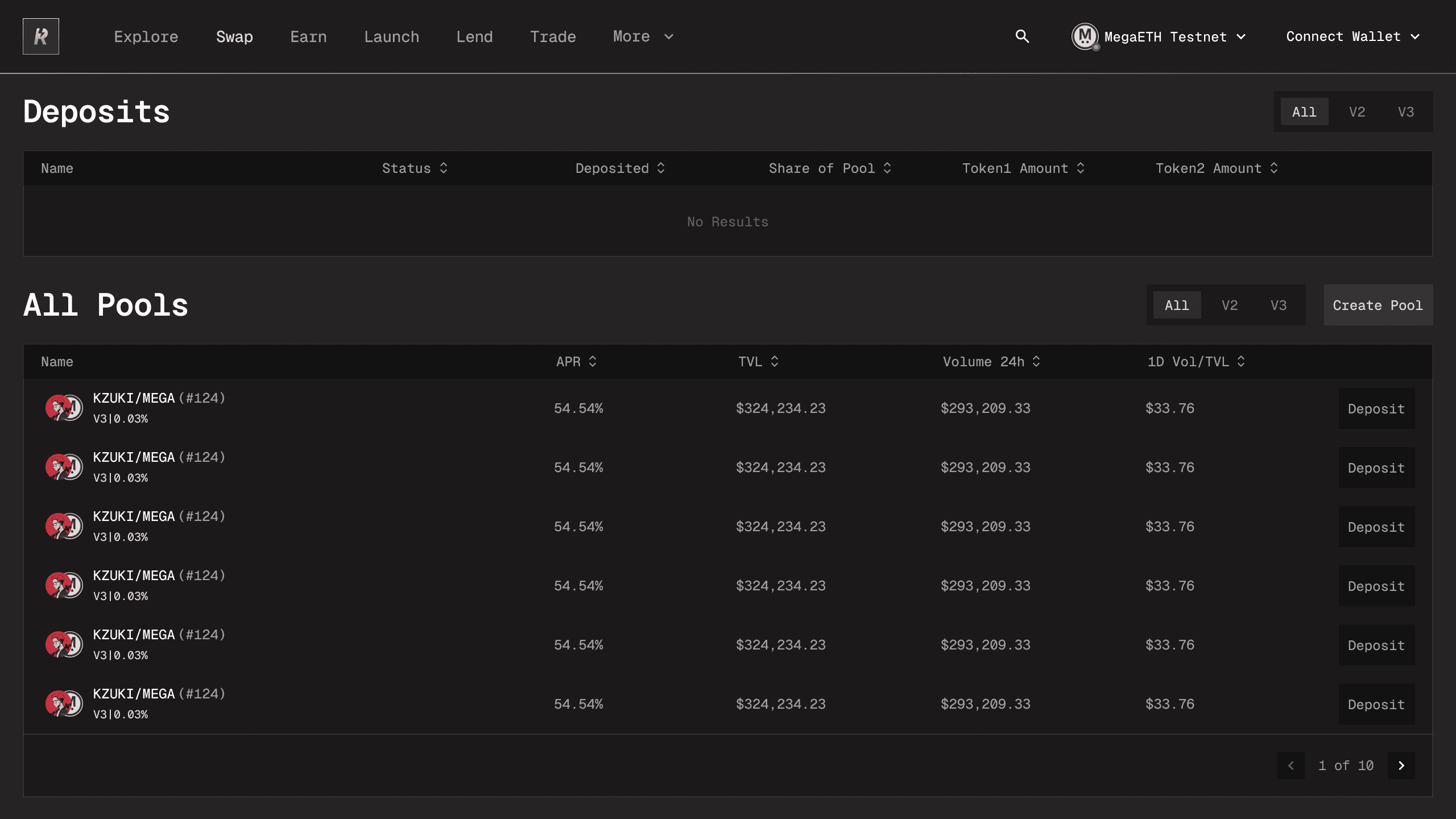Image resolution: width=1456 pixels, height=819 pixels.
Task: Sort pools by APR arrows
Action: pyautogui.click(x=592, y=362)
